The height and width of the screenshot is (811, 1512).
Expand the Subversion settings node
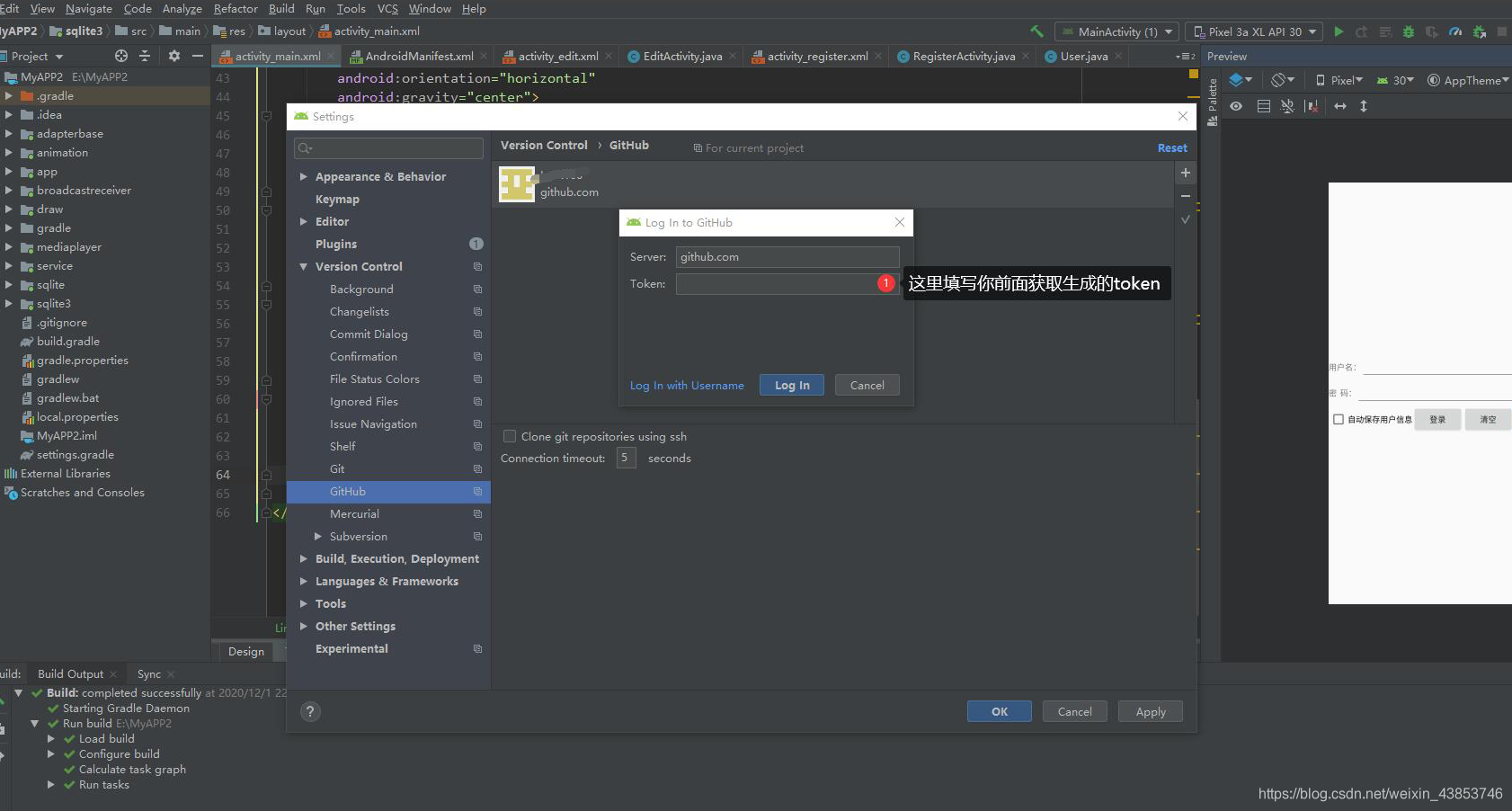point(318,537)
